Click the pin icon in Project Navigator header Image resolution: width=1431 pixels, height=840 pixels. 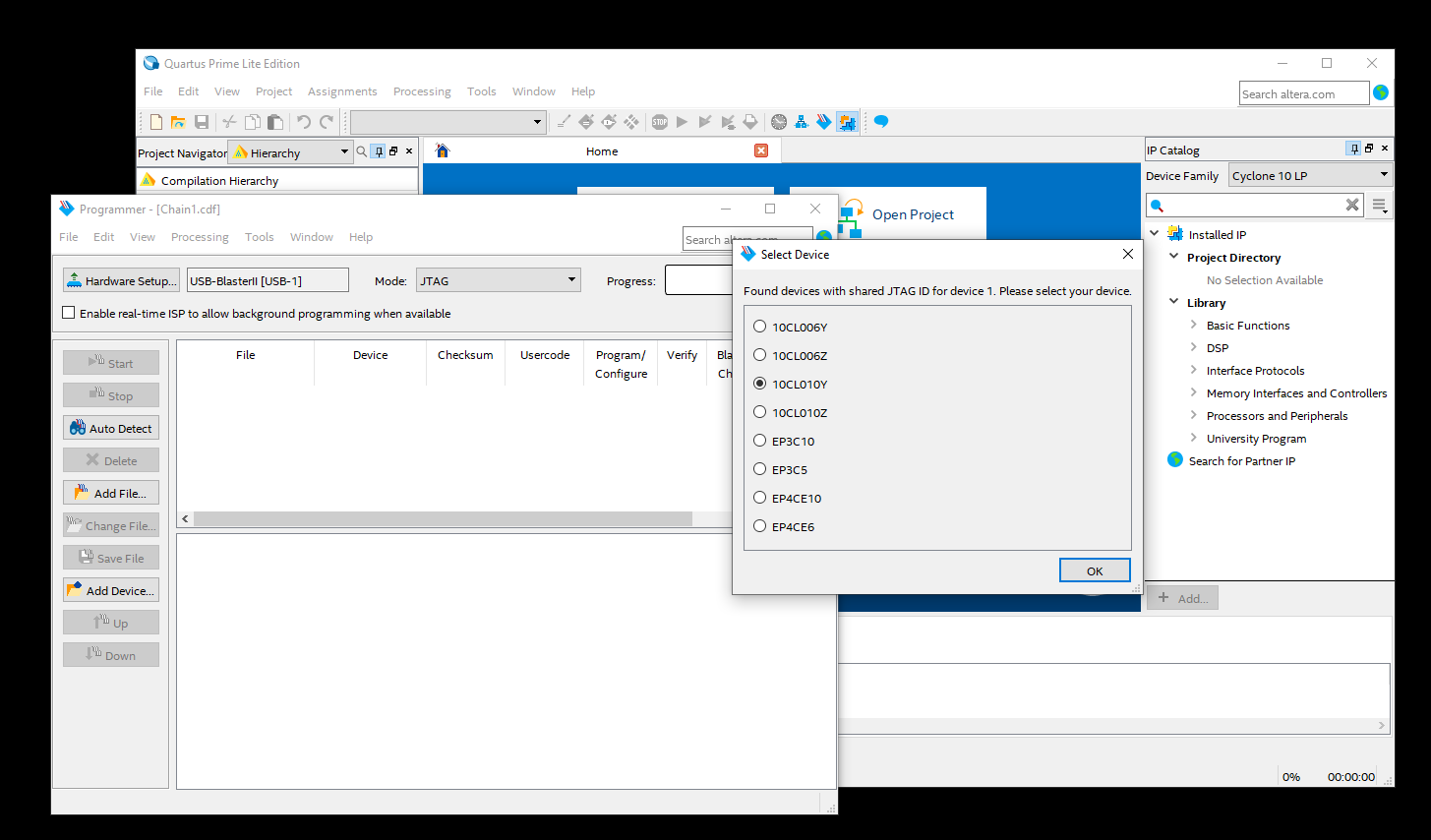click(378, 151)
